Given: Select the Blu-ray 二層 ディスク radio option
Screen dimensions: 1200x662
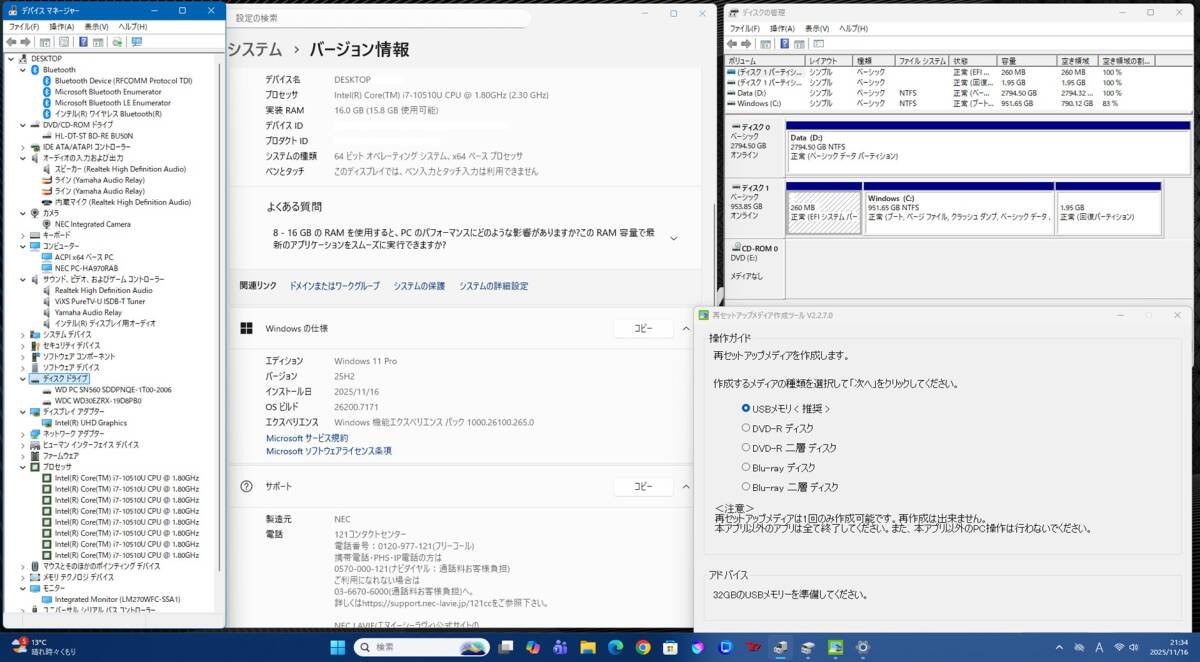Looking at the screenshot, I should (746, 487).
